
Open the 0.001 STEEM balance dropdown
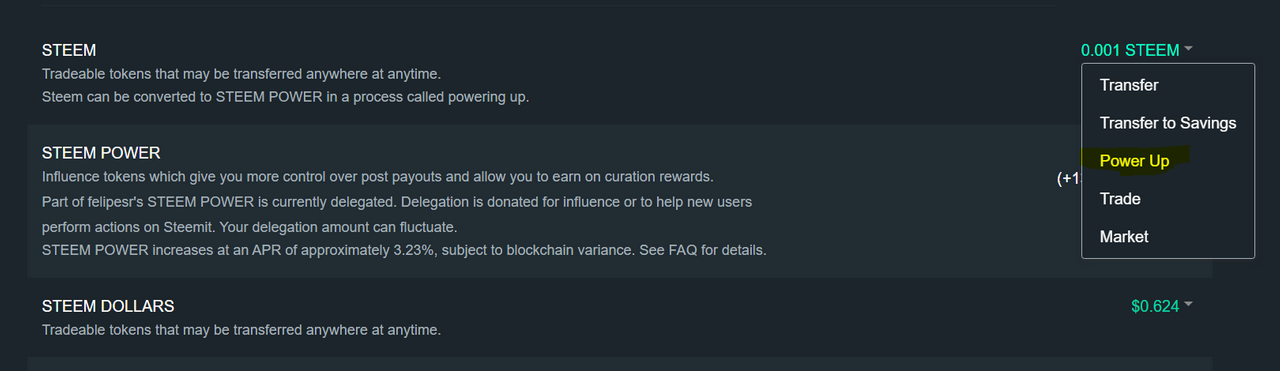coord(1136,50)
